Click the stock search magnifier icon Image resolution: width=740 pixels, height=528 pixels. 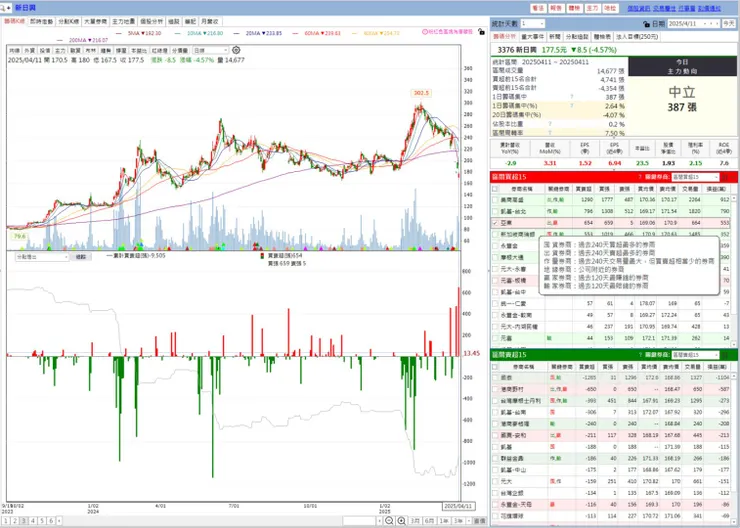(4, 8)
